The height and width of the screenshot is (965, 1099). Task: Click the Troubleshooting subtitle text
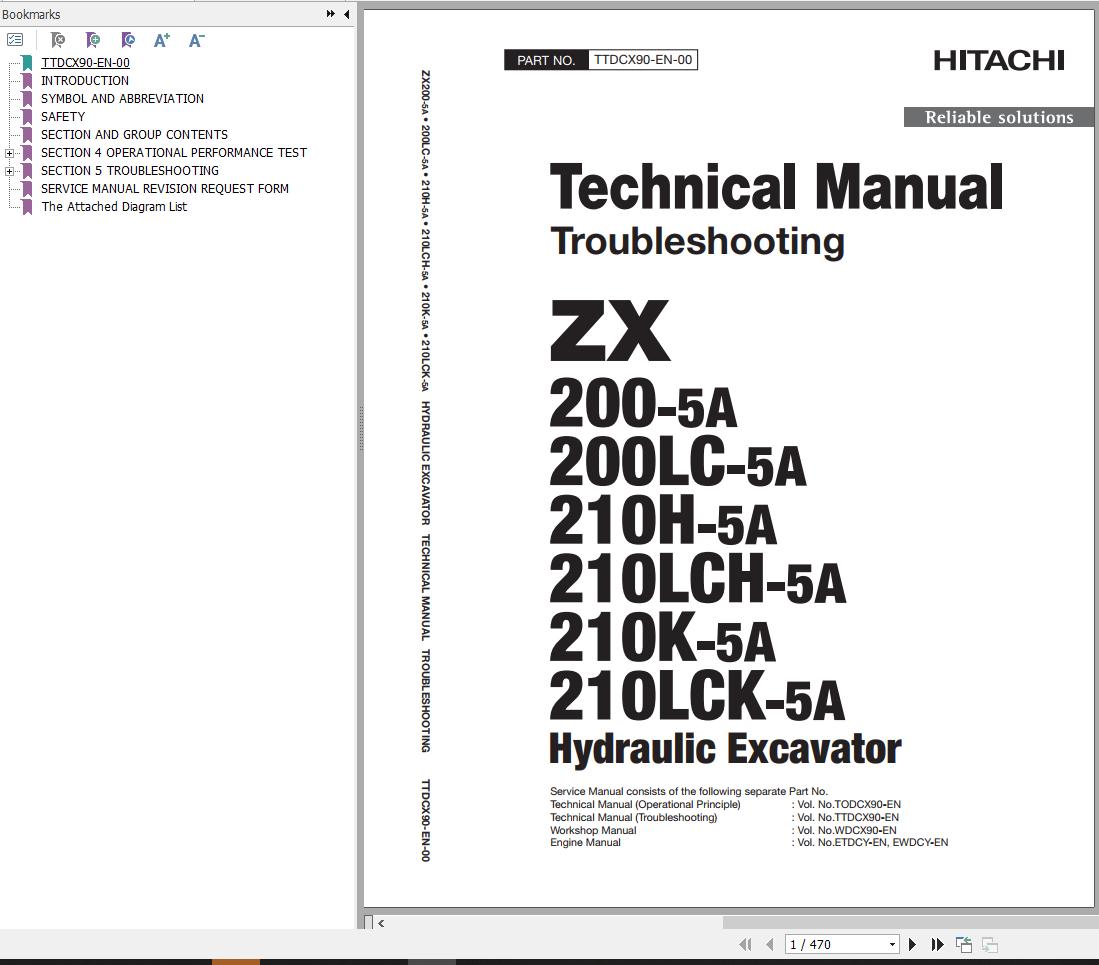point(697,242)
